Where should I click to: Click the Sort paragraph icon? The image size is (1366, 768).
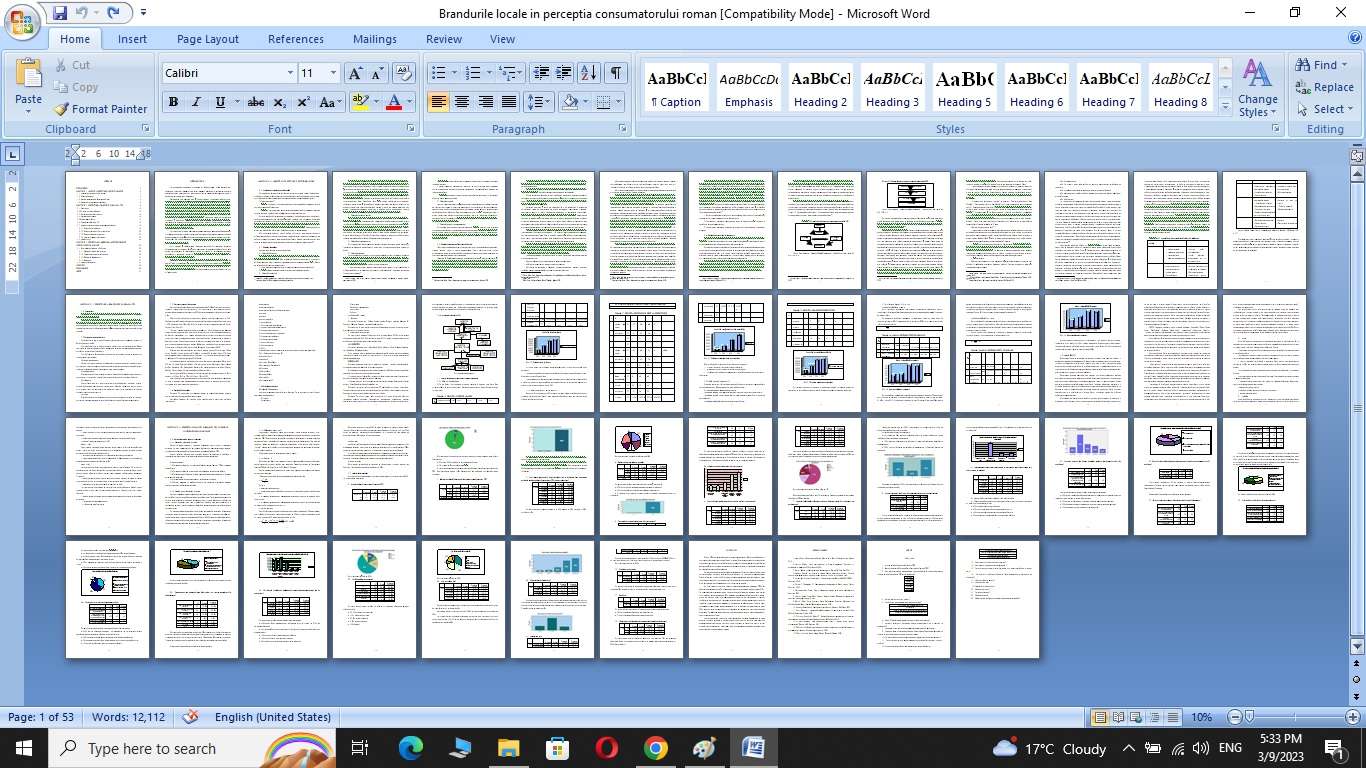tap(589, 73)
